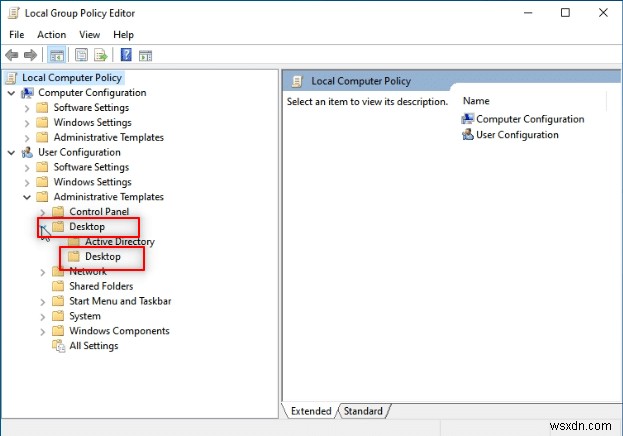Viewport: 623px width, 436px height.
Task: Minimize the Local Group Policy Editor window
Action: 528,13
